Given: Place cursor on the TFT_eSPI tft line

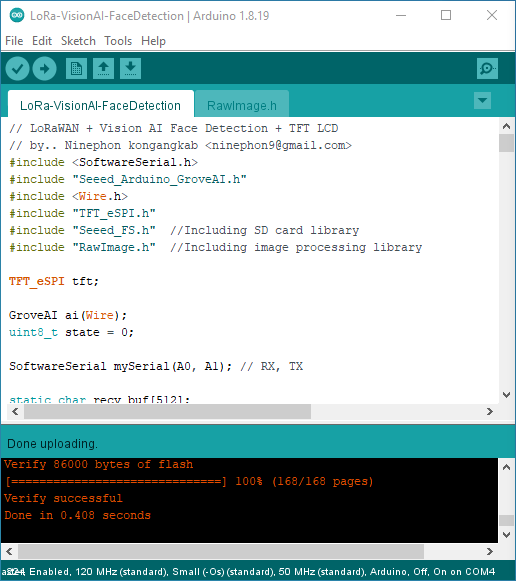Looking at the screenshot, I should tap(54, 281).
